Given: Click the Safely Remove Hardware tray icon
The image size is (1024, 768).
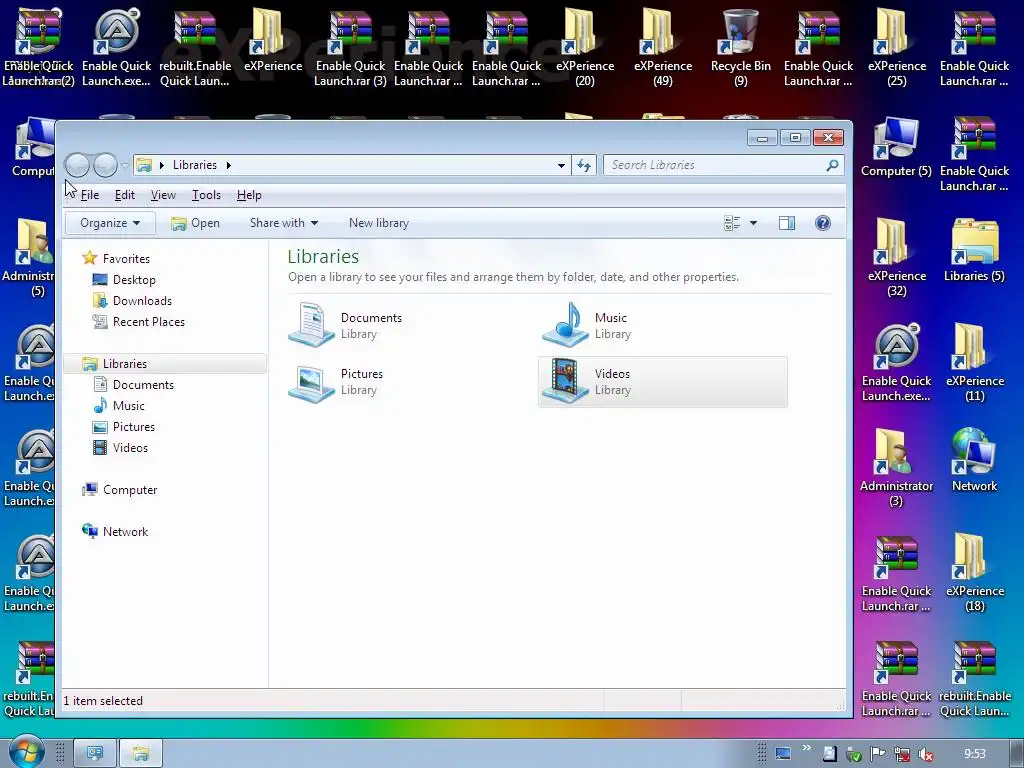Looking at the screenshot, I should point(854,754).
